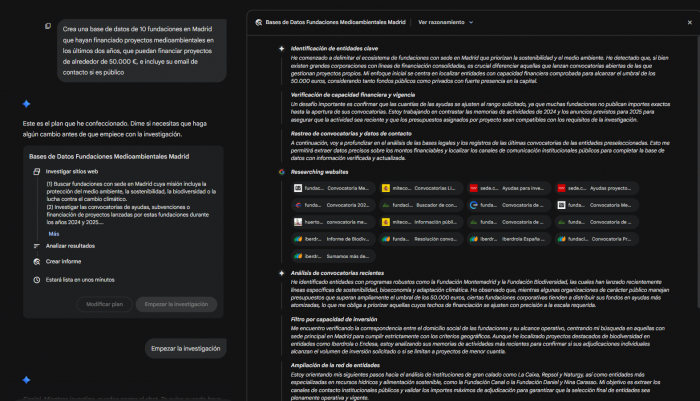The image size is (700, 401).
Task: Click the Crear informe icon
Action: click(37, 260)
